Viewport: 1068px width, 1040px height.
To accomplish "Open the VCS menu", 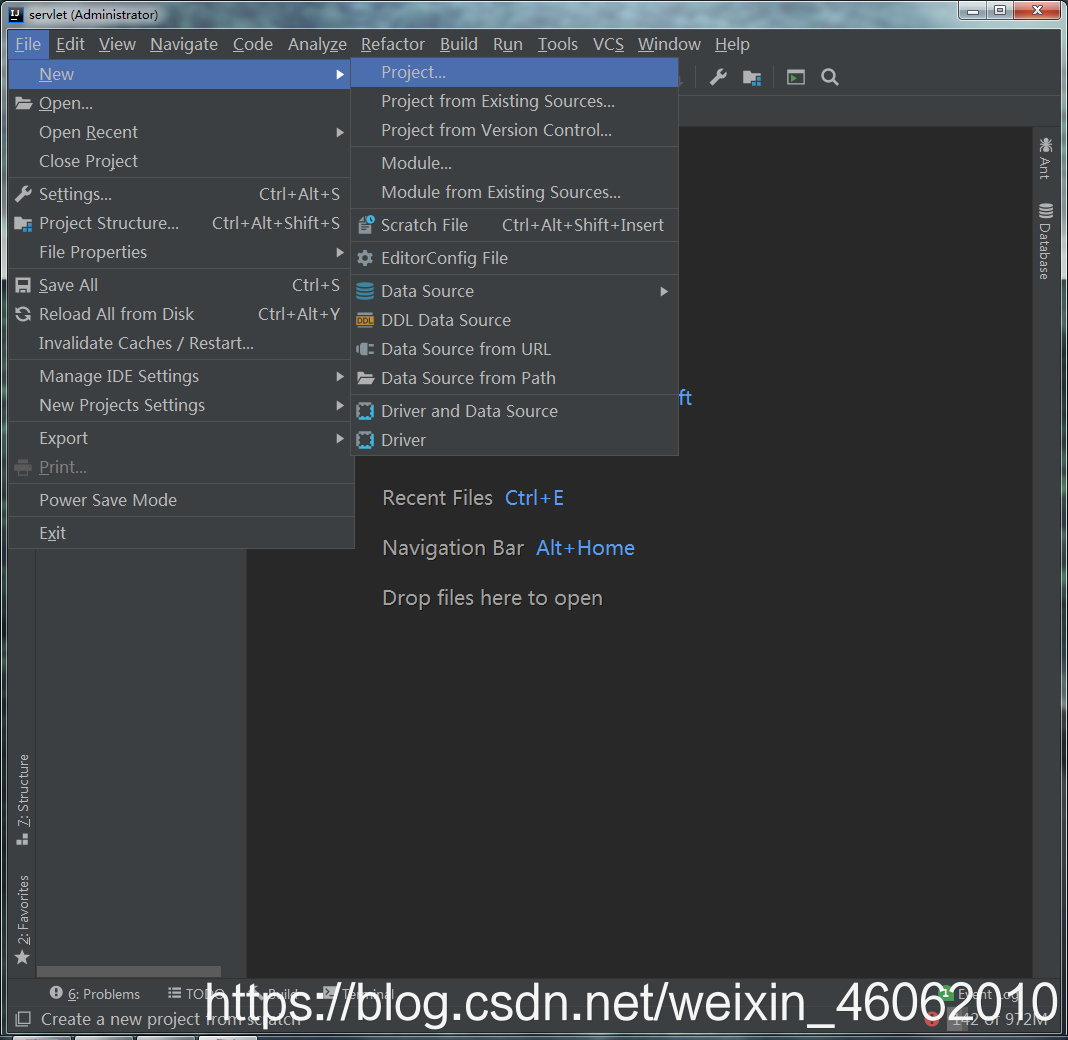I will point(608,44).
